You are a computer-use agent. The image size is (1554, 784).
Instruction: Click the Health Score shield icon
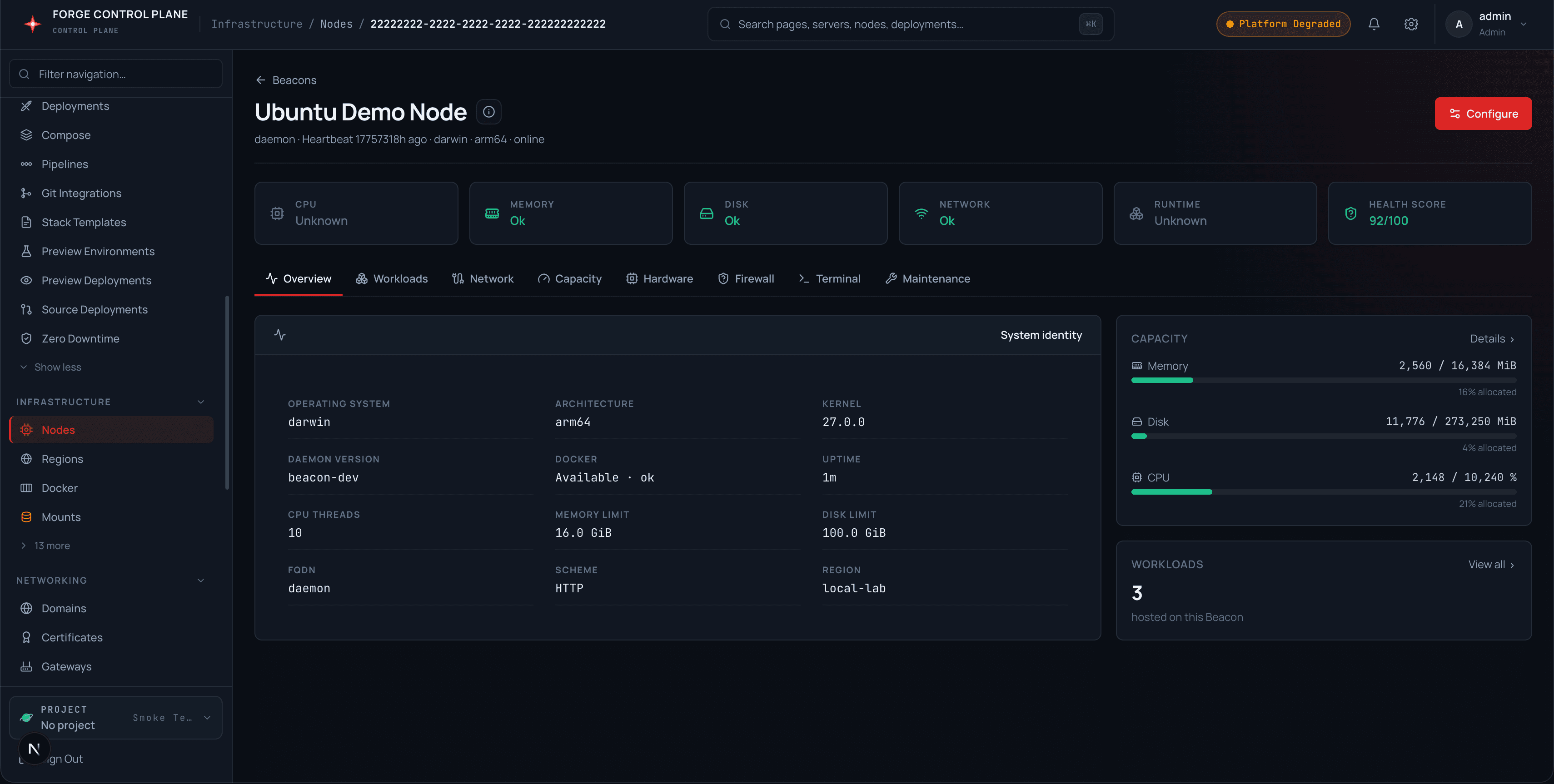1351,213
